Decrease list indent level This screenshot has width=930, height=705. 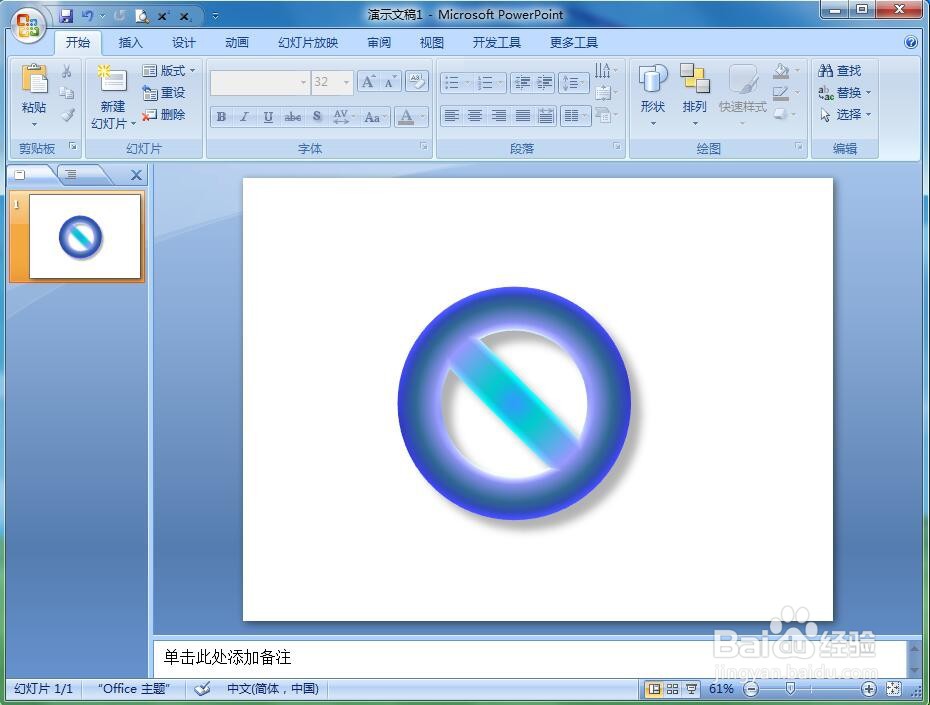point(522,82)
